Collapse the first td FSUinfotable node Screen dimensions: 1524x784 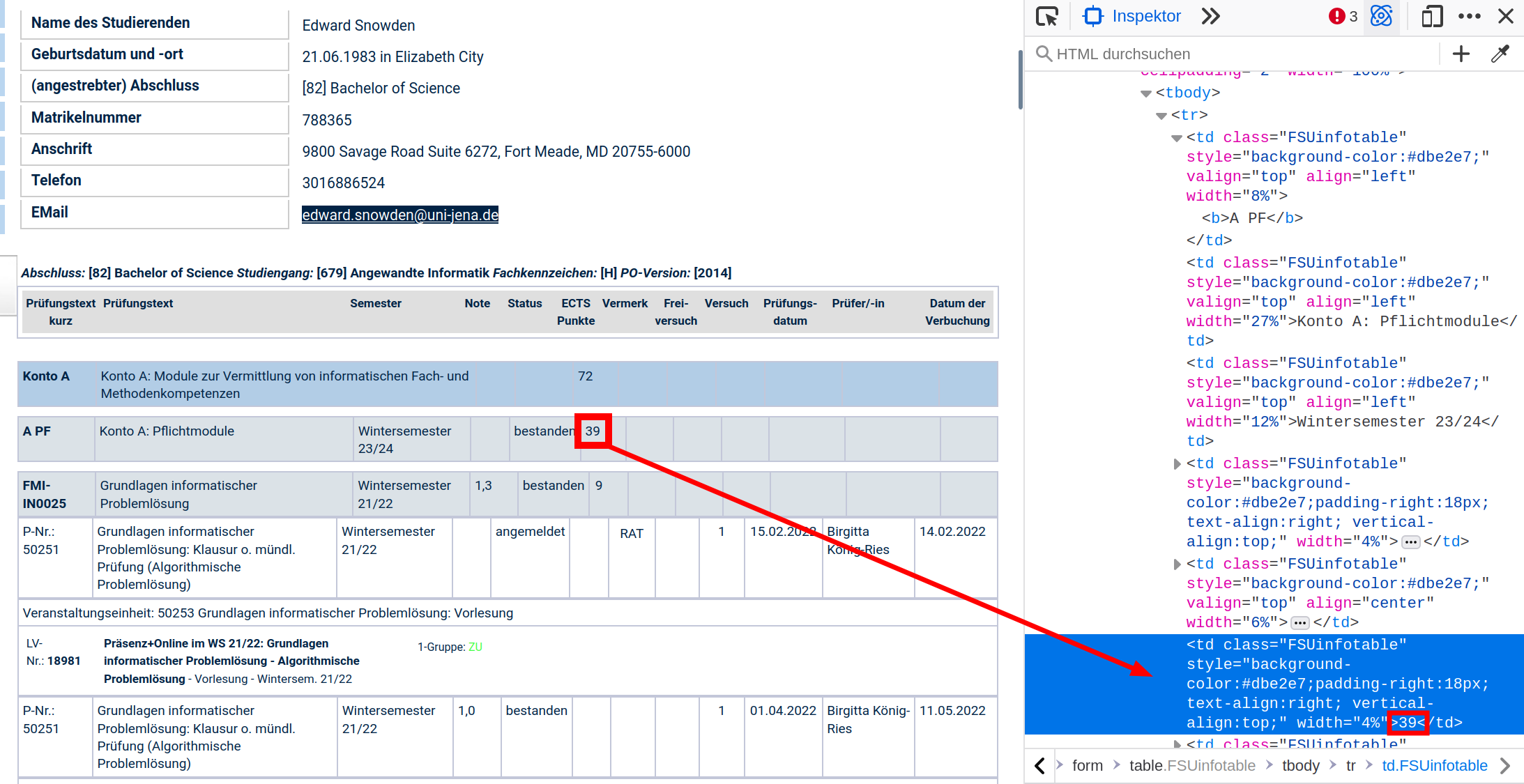(x=1177, y=138)
